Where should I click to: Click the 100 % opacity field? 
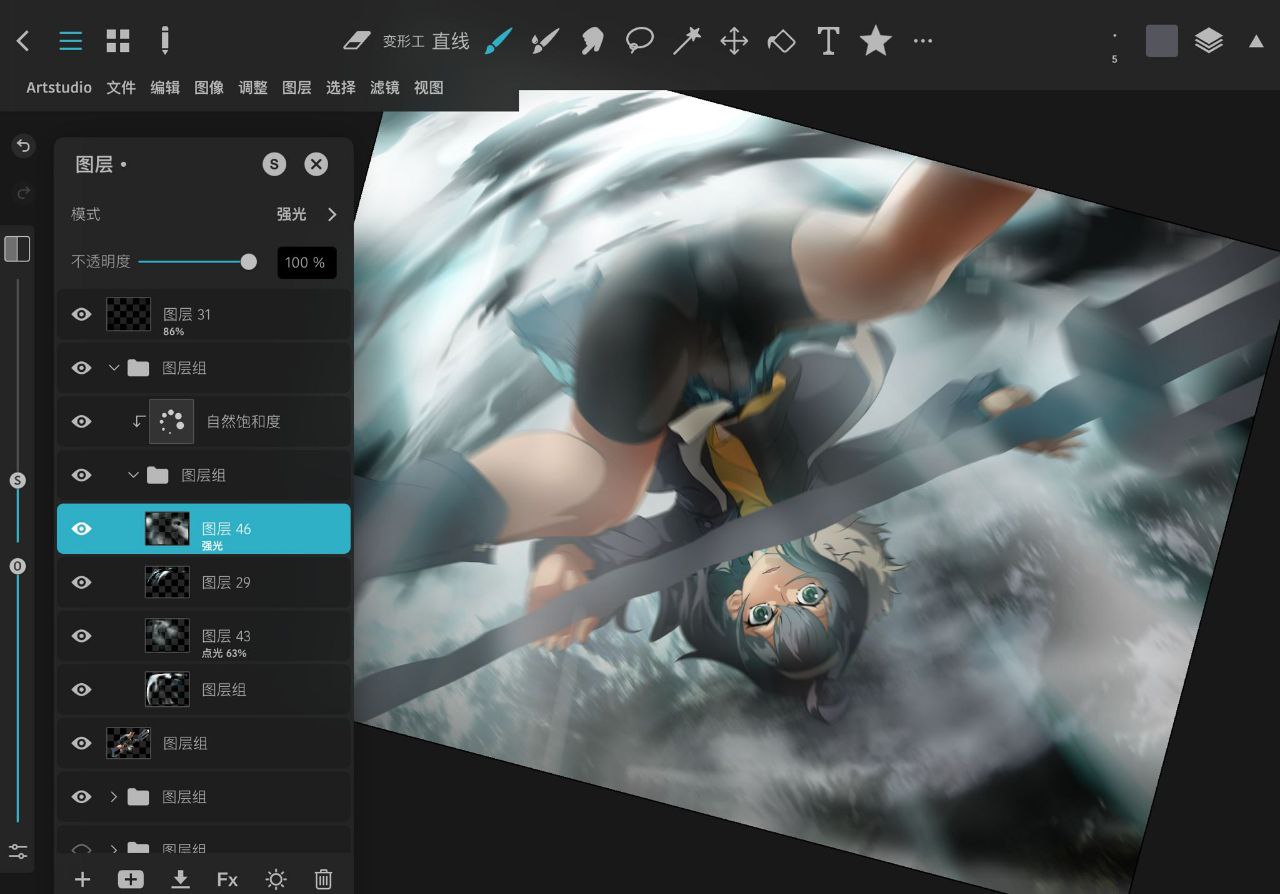coord(306,262)
